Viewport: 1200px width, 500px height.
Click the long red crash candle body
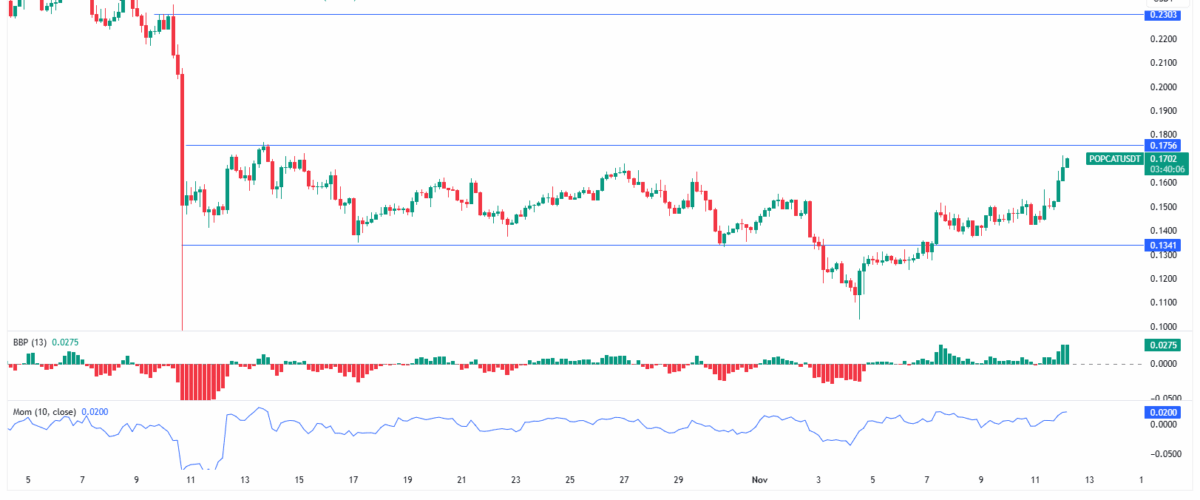click(x=182, y=140)
